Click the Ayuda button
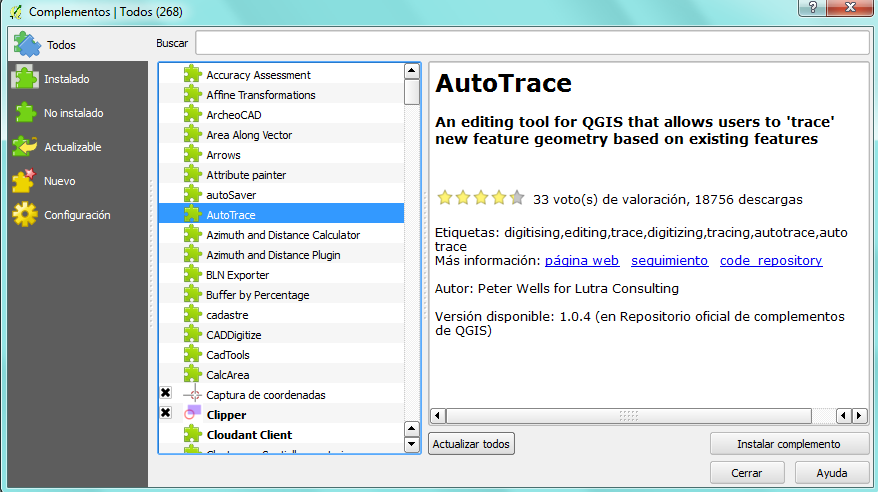This screenshot has width=878, height=492. [832, 473]
